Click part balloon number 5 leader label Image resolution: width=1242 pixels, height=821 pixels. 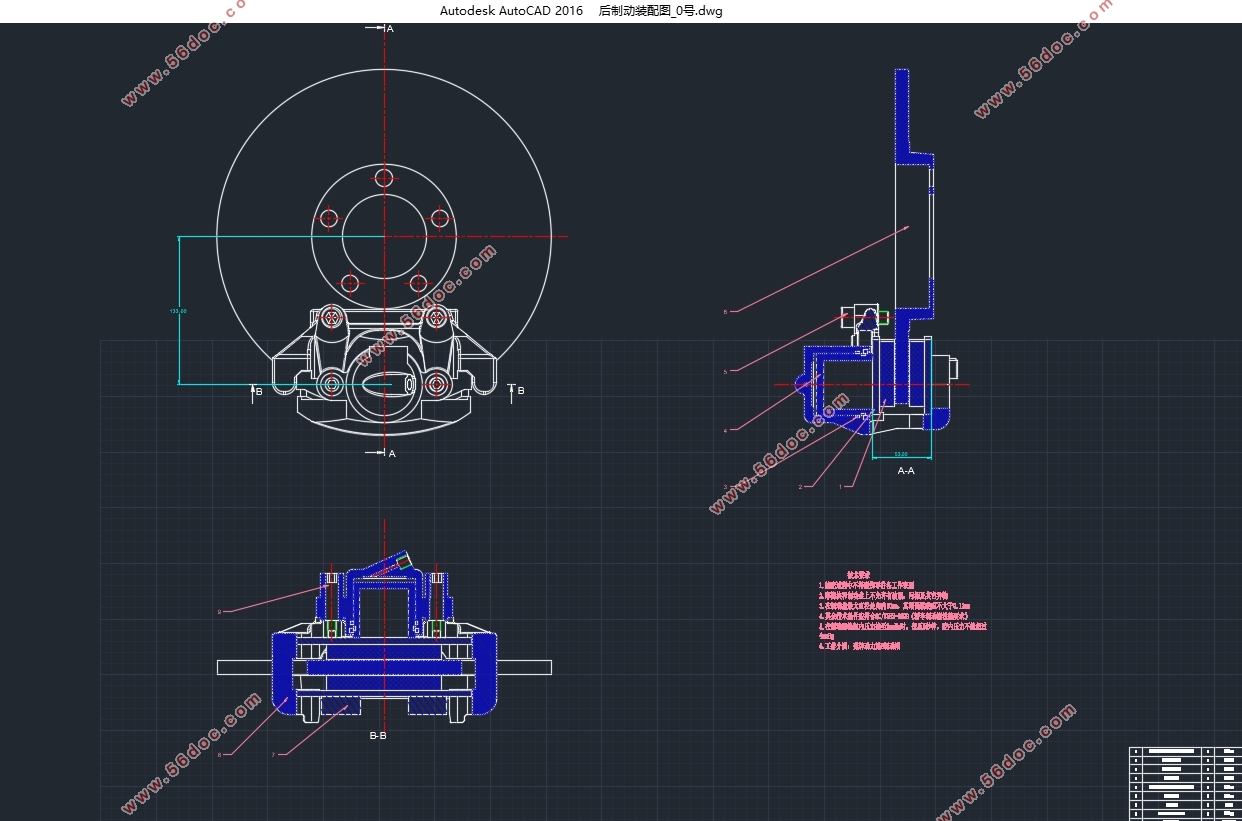click(x=726, y=372)
